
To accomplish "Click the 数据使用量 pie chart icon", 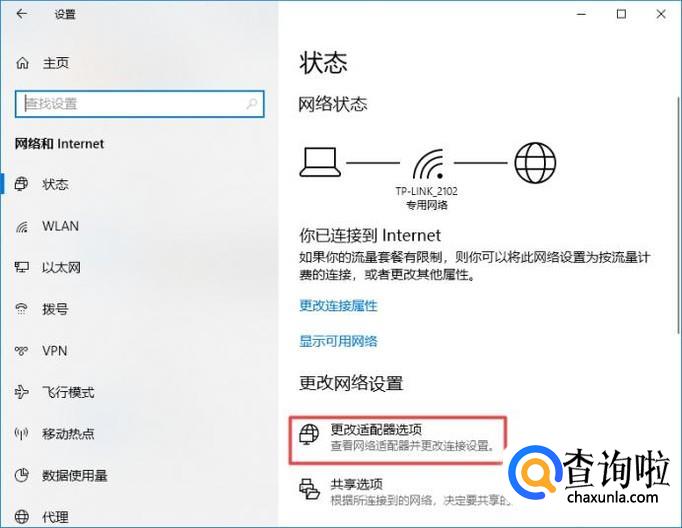I will pyautogui.click(x=22, y=475).
